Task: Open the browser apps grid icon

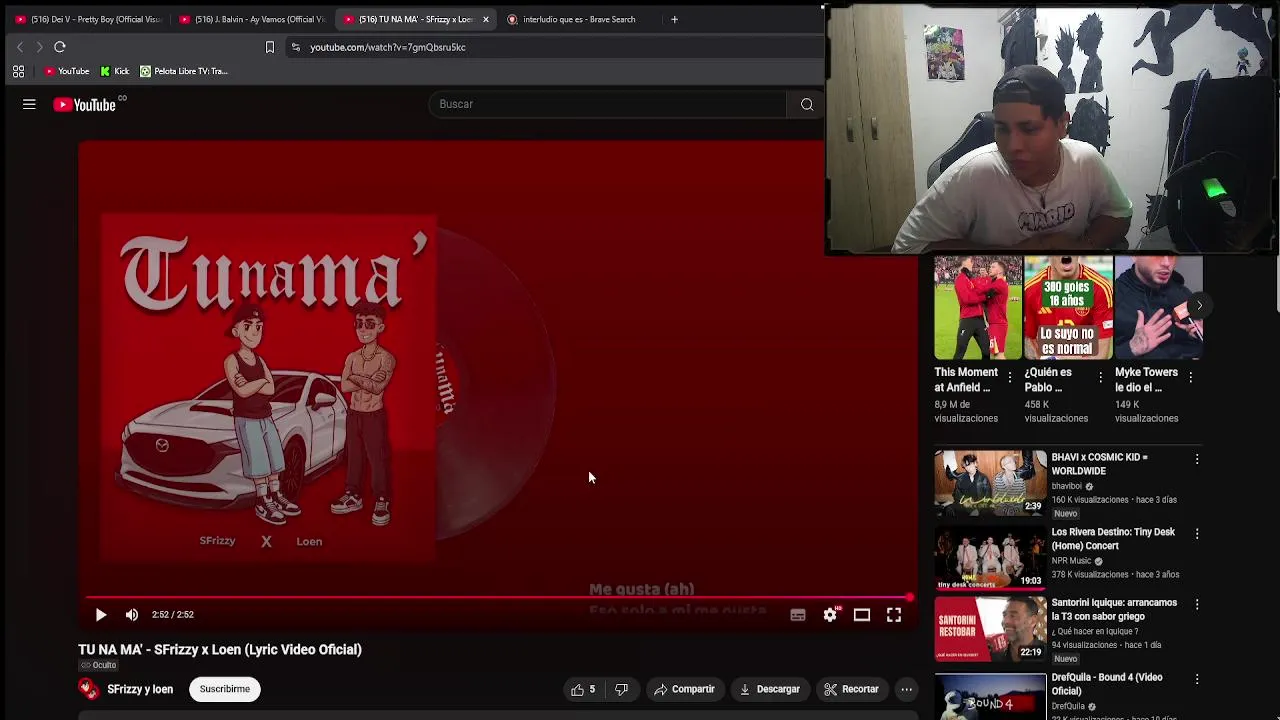Action: pos(18,71)
